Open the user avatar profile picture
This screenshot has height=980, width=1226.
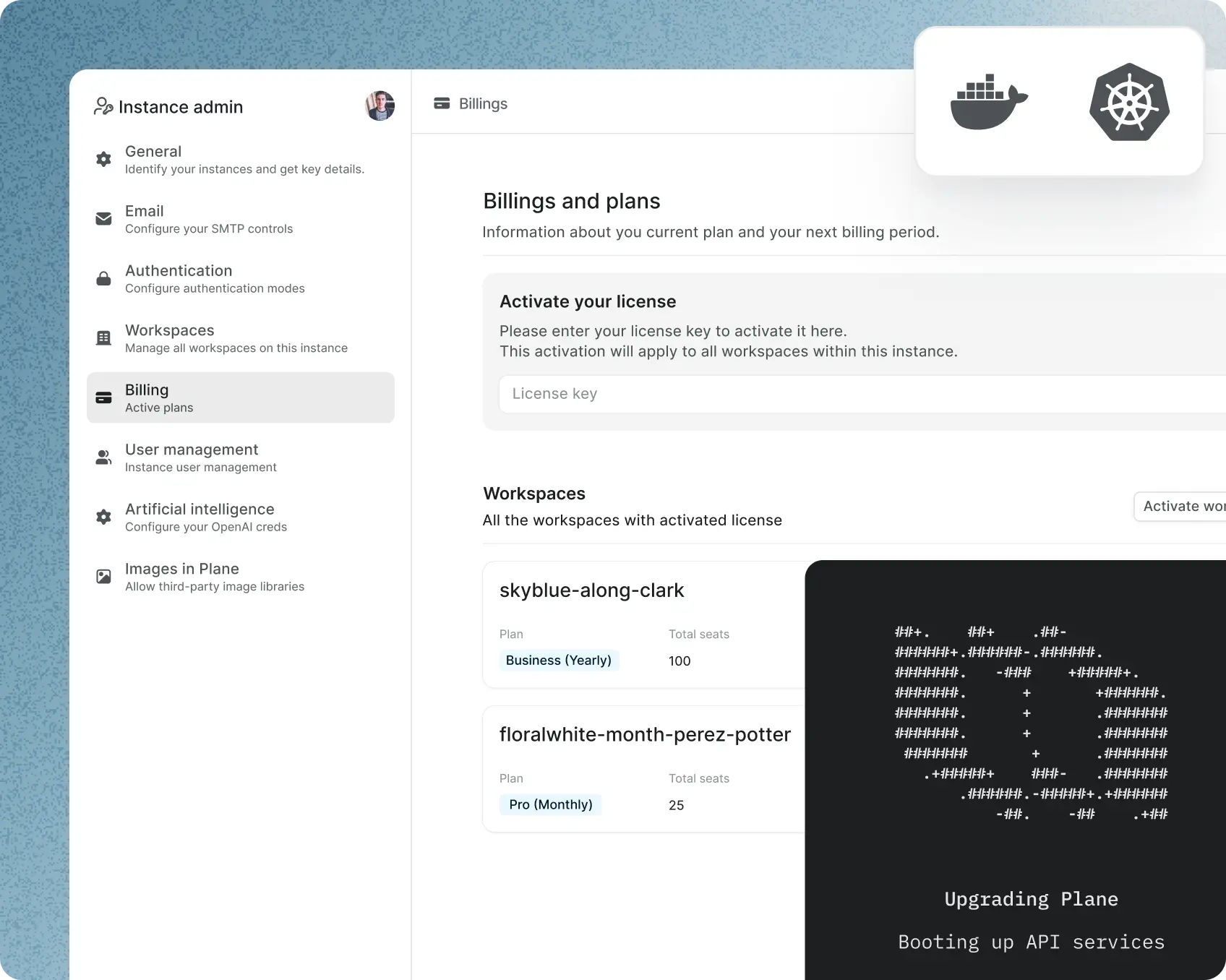click(380, 106)
